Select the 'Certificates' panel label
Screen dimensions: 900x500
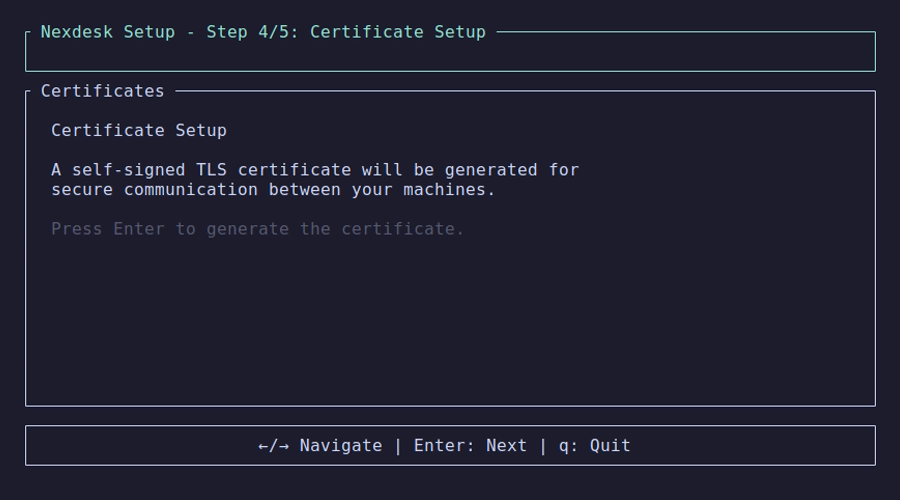point(102,91)
